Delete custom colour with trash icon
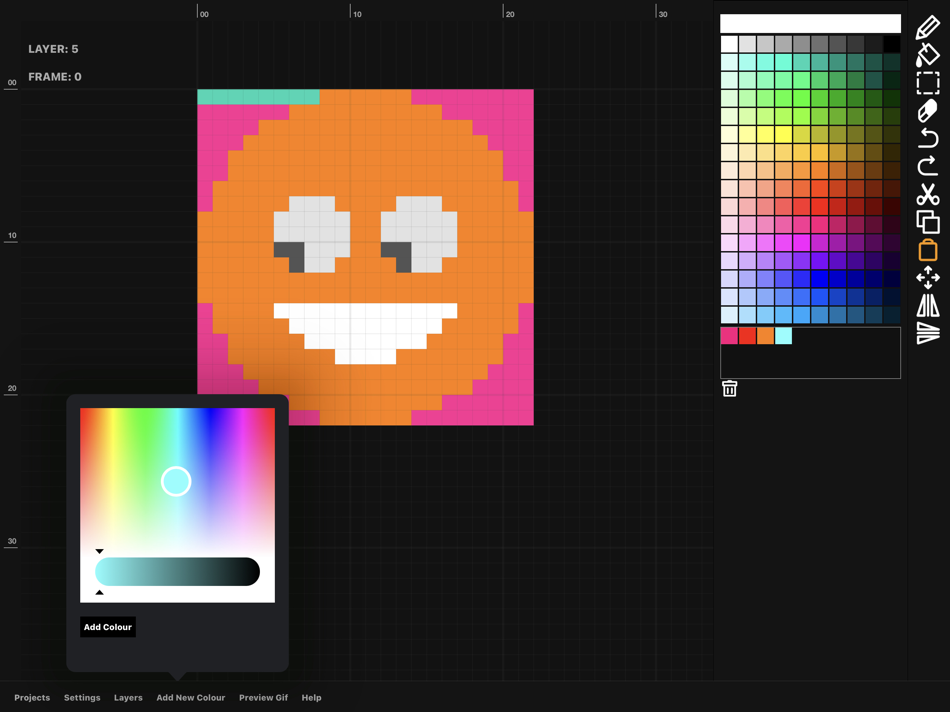Screen dimensions: 950x712 click(729, 389)
